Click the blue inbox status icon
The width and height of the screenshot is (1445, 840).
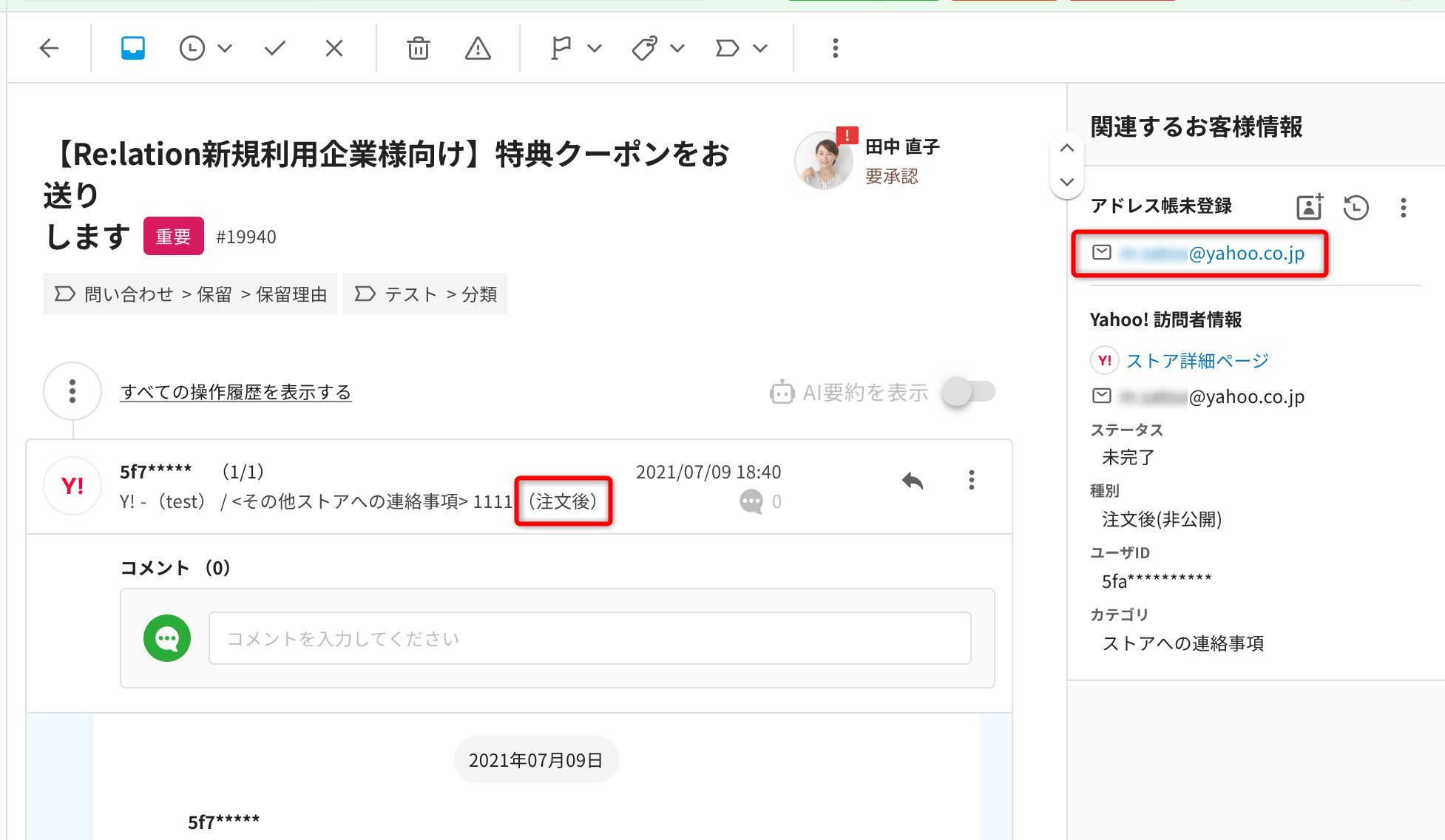[133, 49]
